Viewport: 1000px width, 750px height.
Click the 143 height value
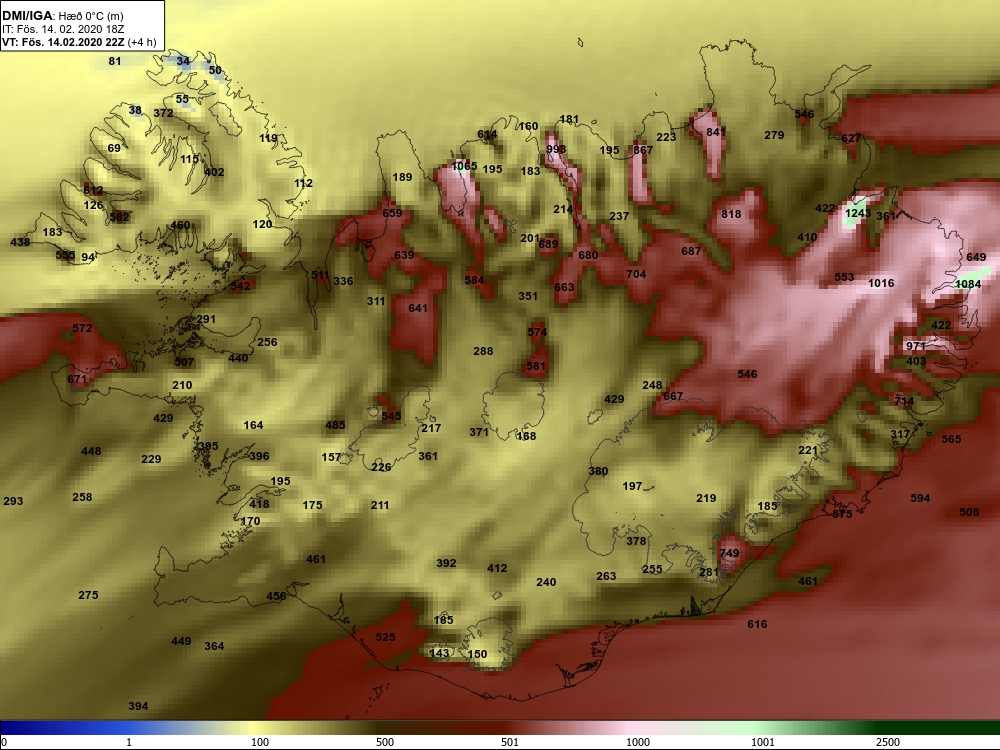[439, 652]
